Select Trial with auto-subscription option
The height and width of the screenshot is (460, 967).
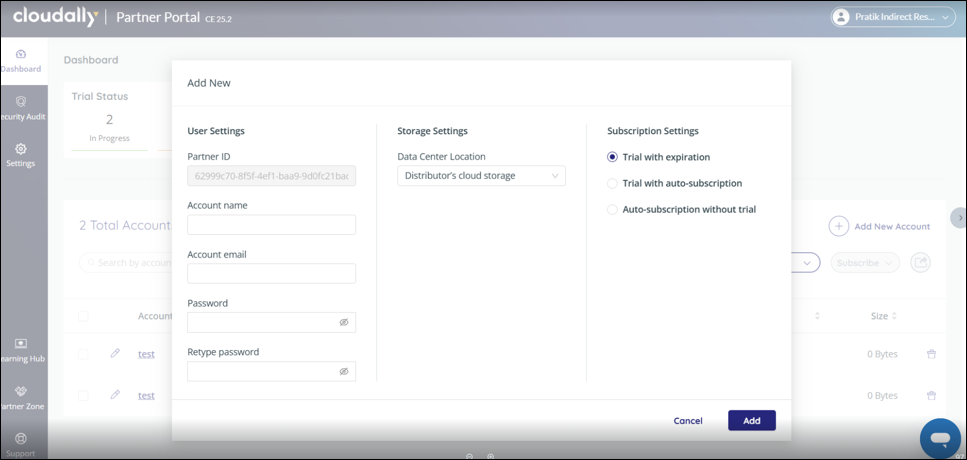click(x=612, y=183)
